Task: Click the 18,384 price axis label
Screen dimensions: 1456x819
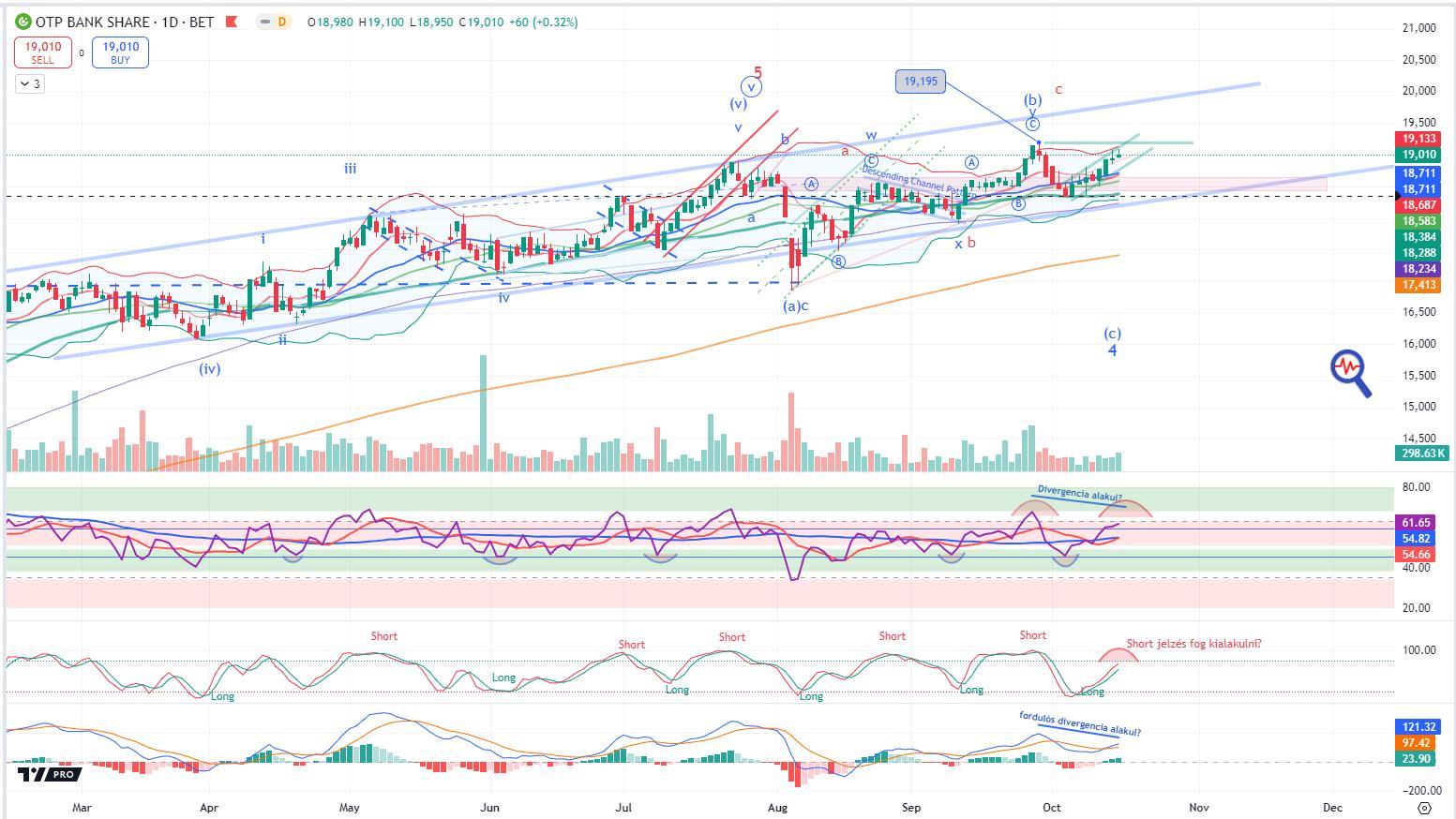Action: 1419,237
